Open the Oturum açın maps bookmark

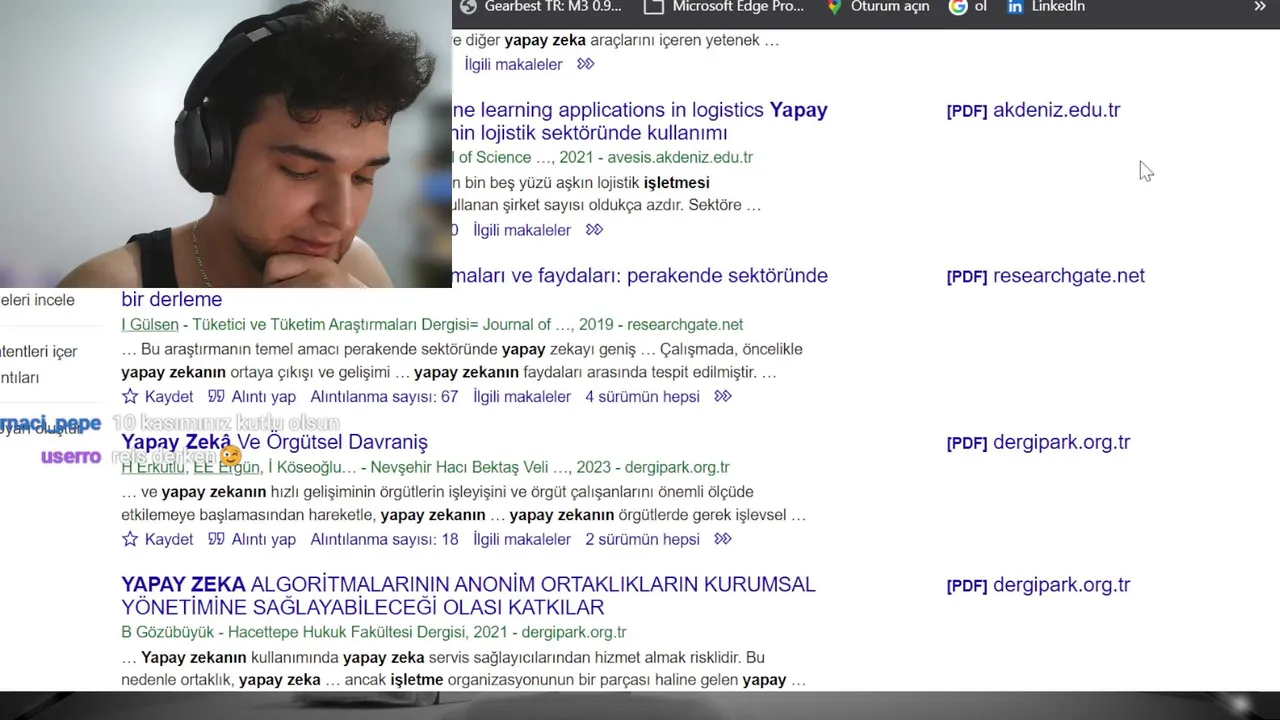click(877, 7)
